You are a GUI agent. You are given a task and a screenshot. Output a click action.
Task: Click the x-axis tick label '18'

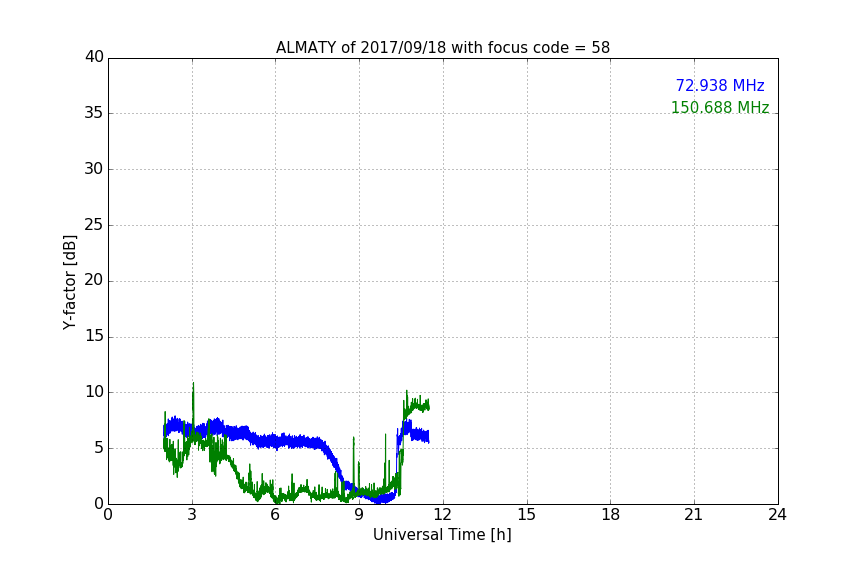tap(611, 515)
